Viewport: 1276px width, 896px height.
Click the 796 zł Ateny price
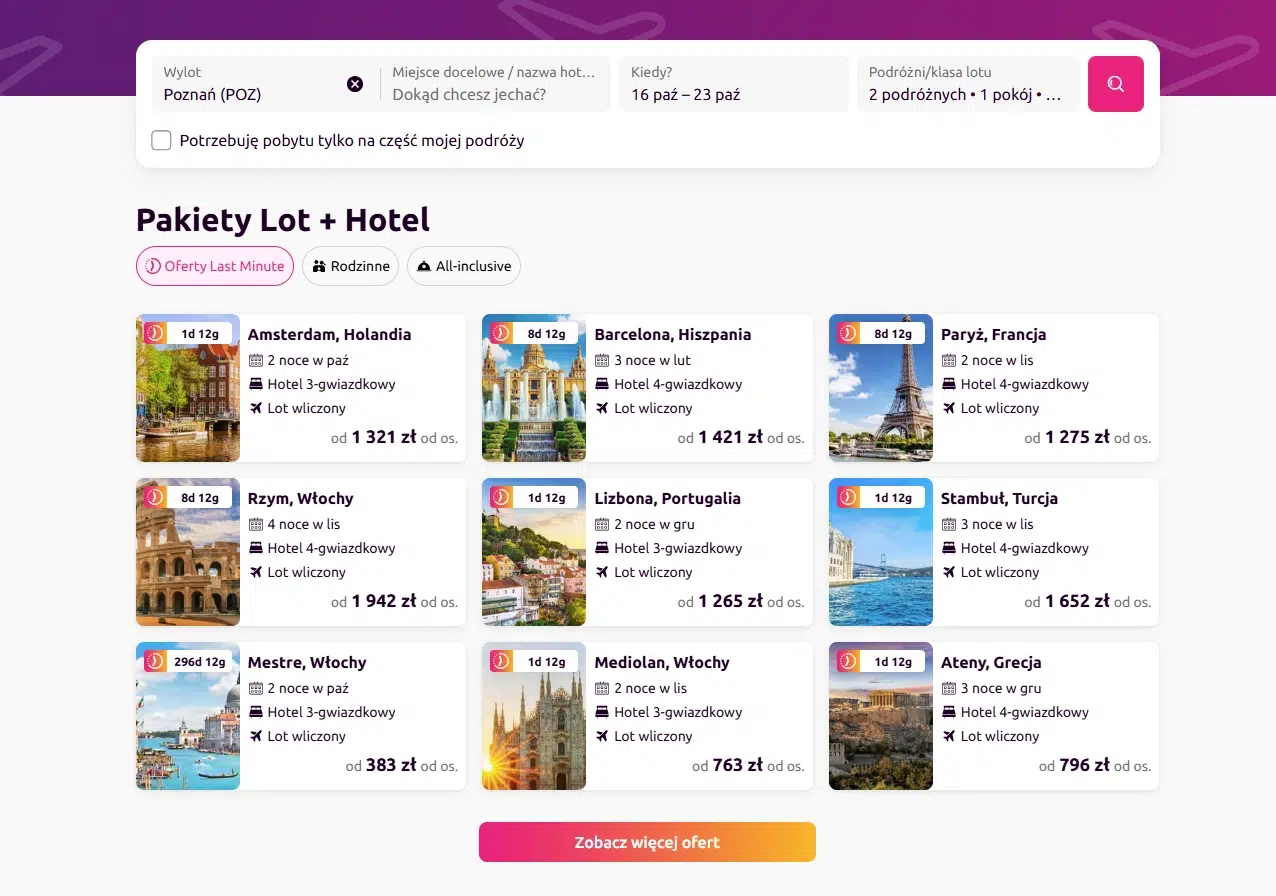(x=1084, y=765)
